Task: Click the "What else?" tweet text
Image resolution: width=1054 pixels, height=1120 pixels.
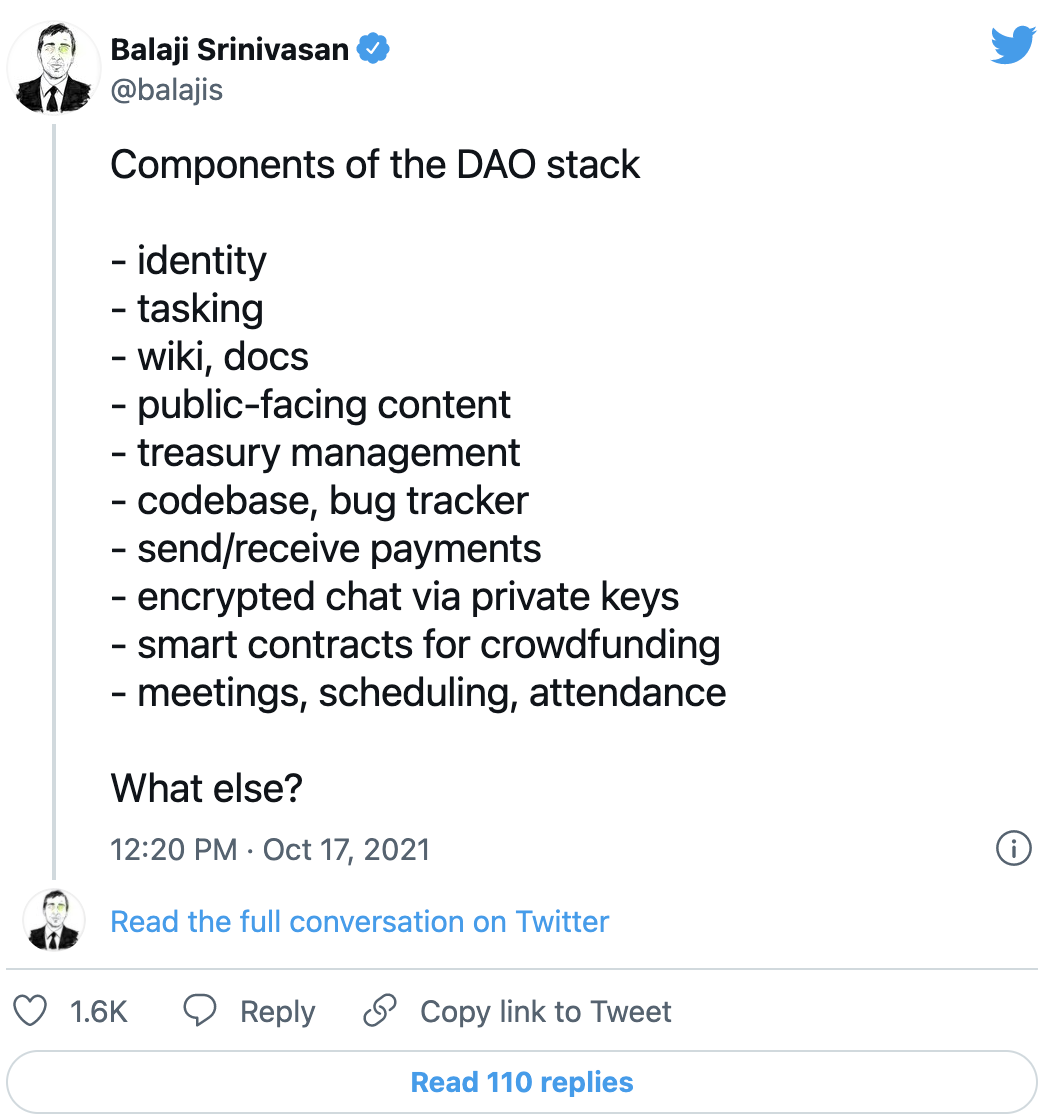Action: [x=207, y=789]
